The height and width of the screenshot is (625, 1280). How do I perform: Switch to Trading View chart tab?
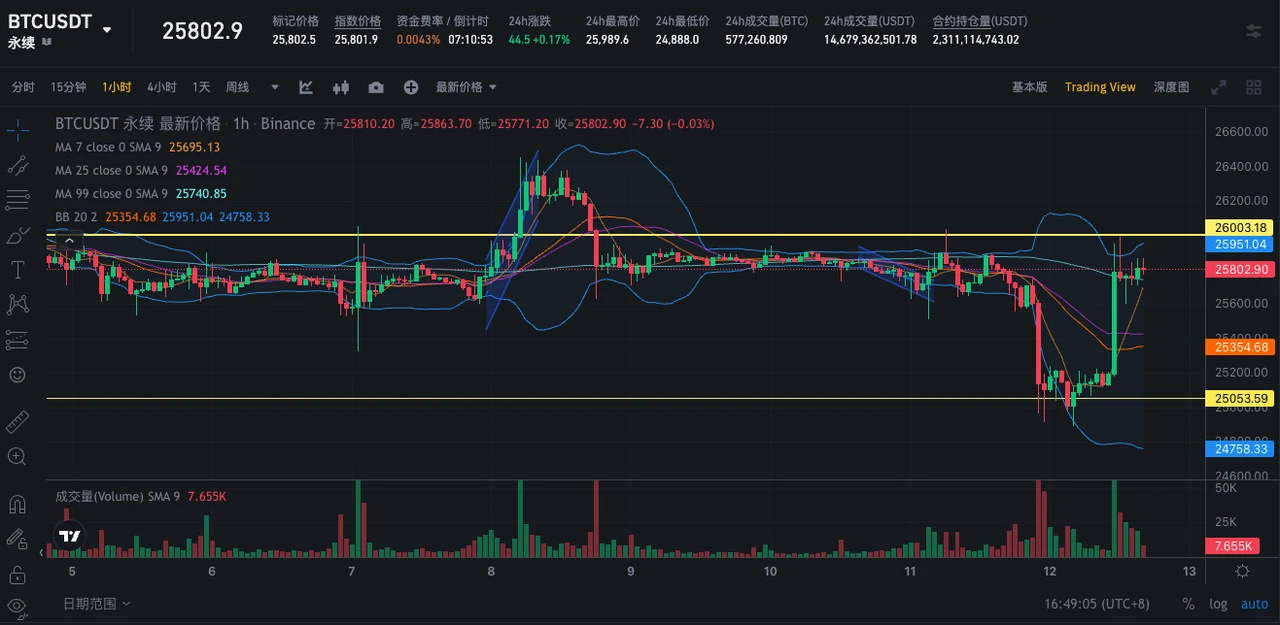coord(1100,88)
